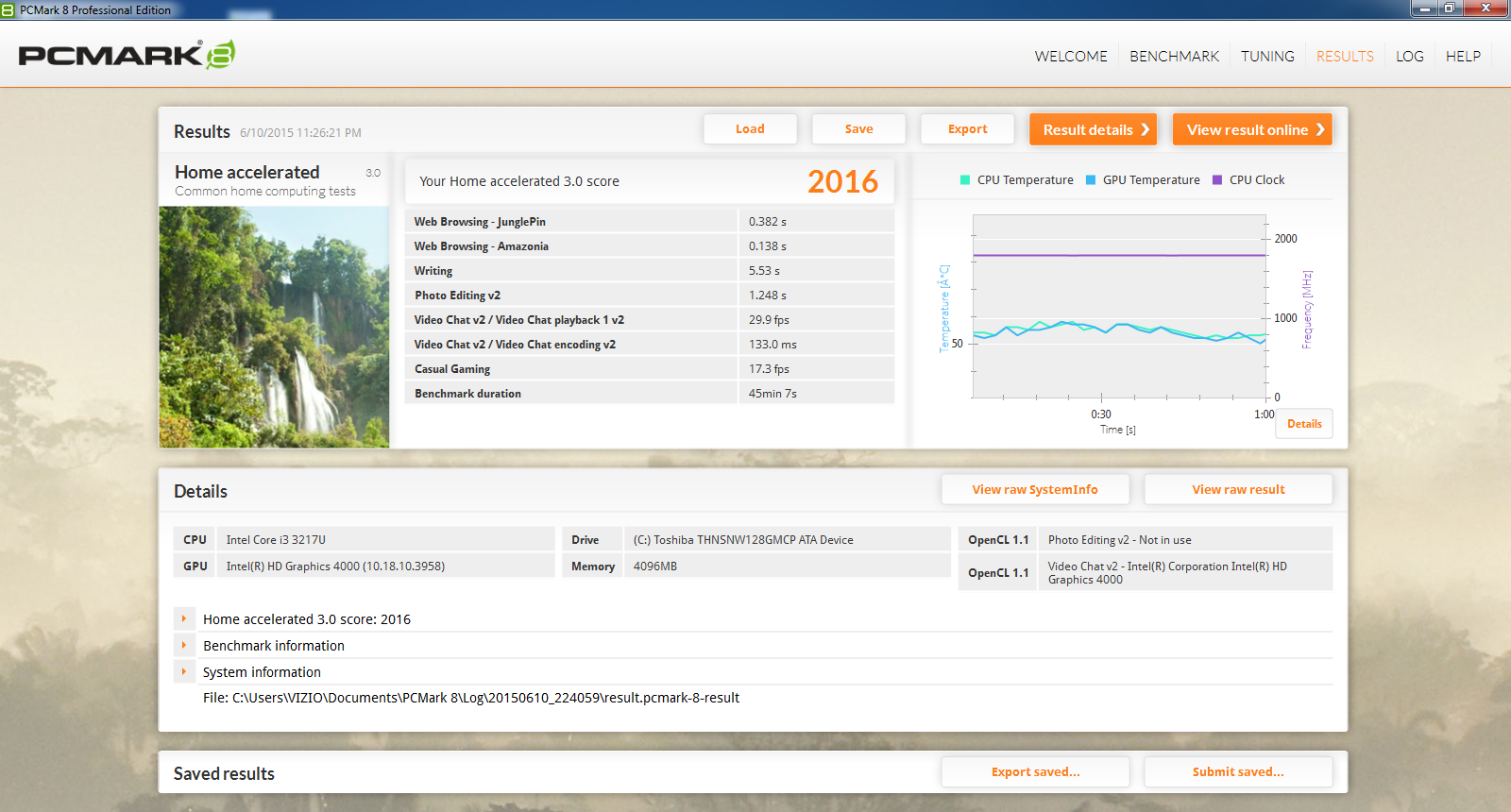
Task: Open the WELCOME tab
Action: click(x=1071, y=57)
